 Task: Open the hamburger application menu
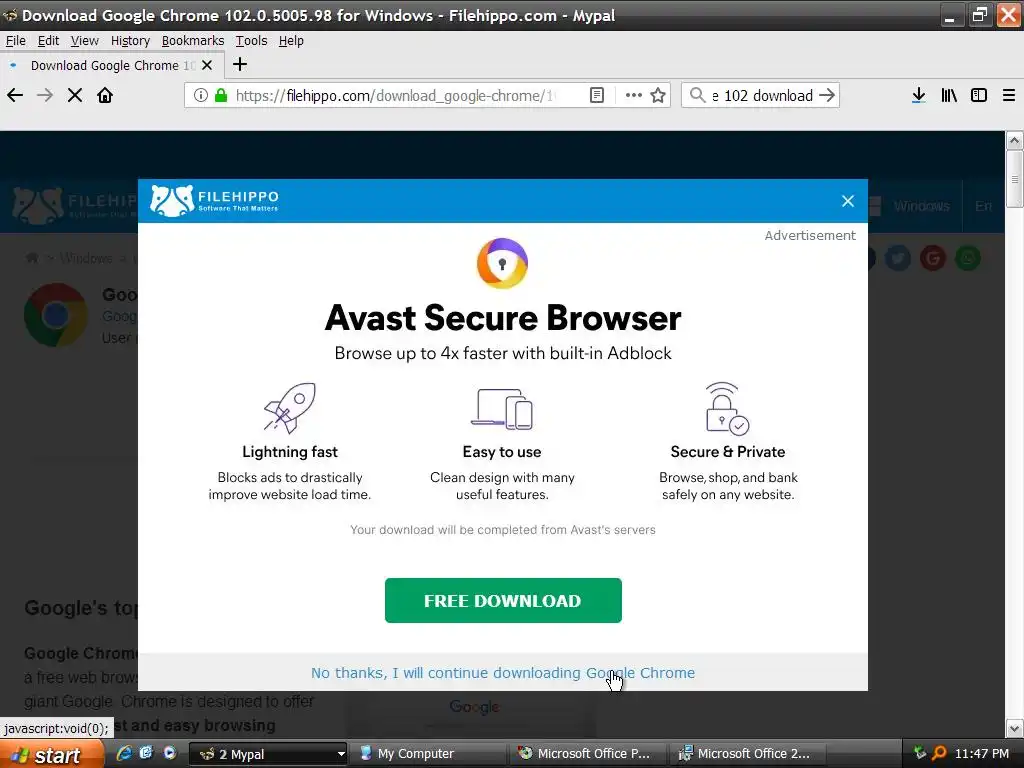point(1009,95)
